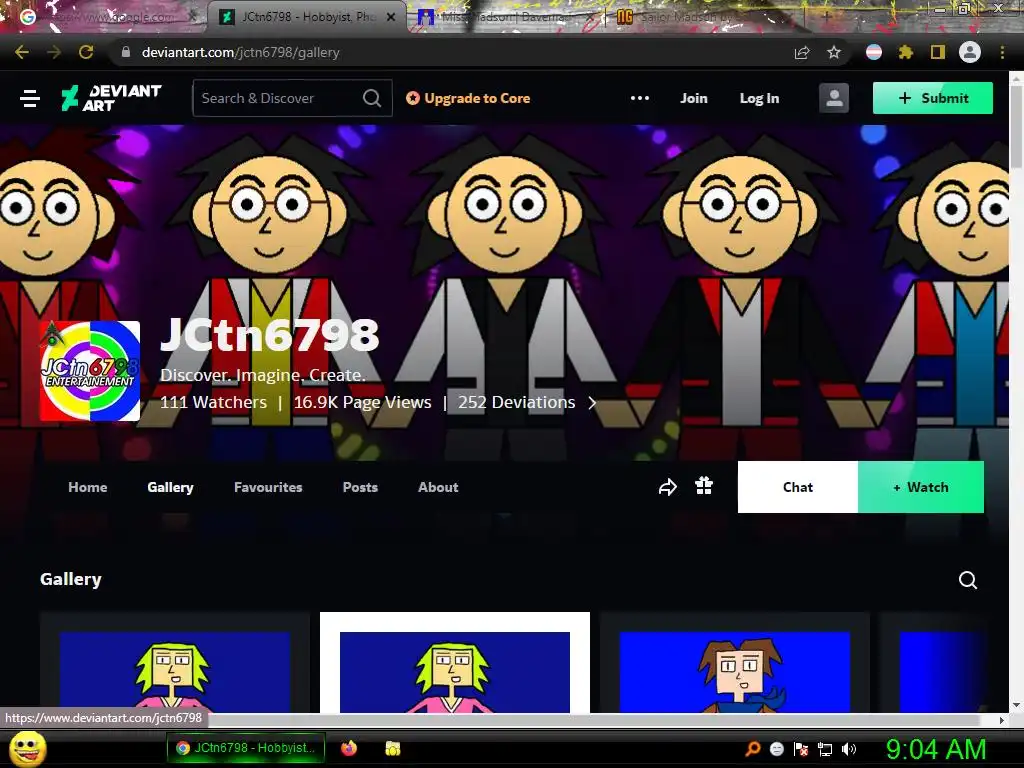
Task: Click the round grey speech-bubble tray icon
Action: (x=777, y=749)
